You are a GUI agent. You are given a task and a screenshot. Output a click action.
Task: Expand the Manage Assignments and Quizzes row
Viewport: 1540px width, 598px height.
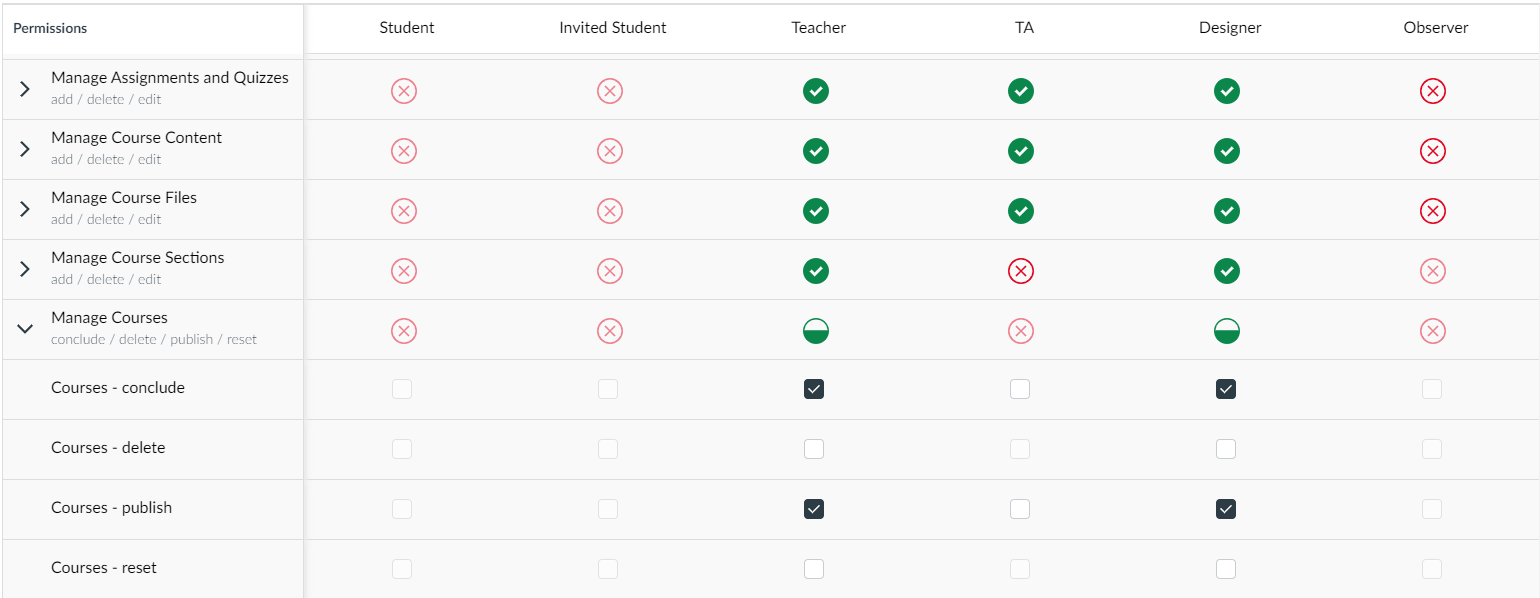(x=26, y=89)
